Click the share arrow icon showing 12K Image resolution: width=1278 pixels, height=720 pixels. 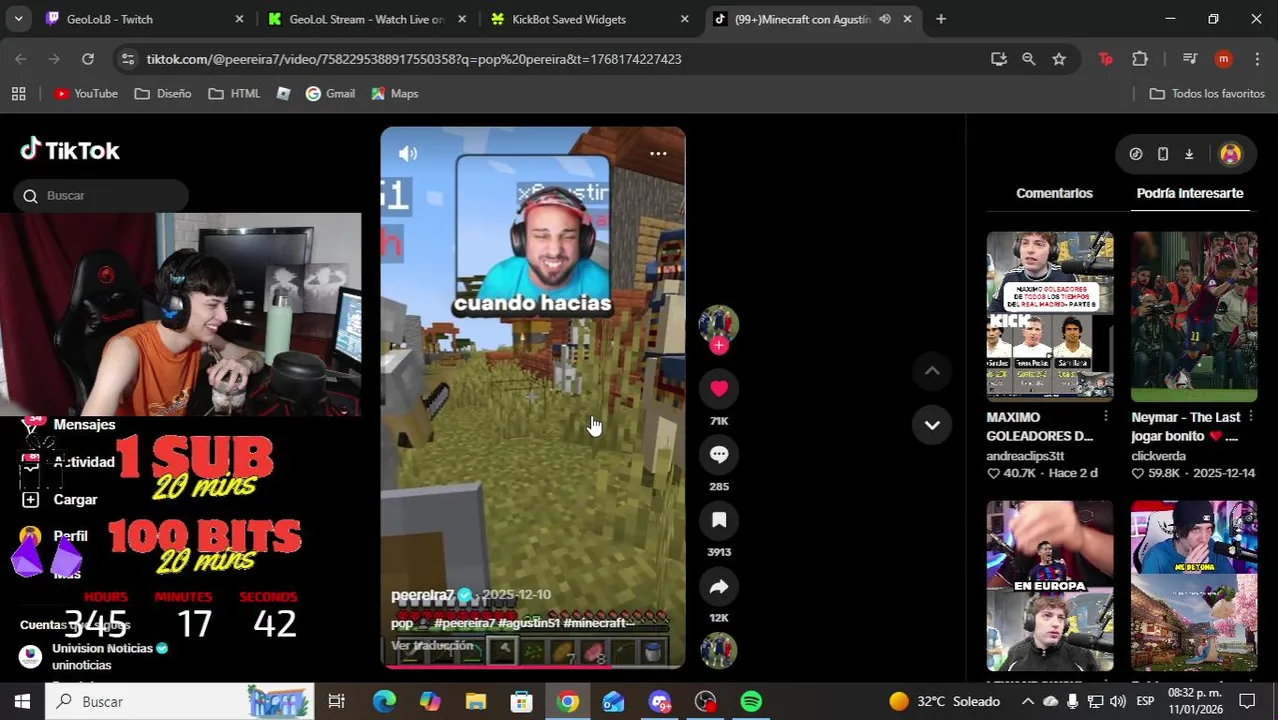tap(719, 587)
